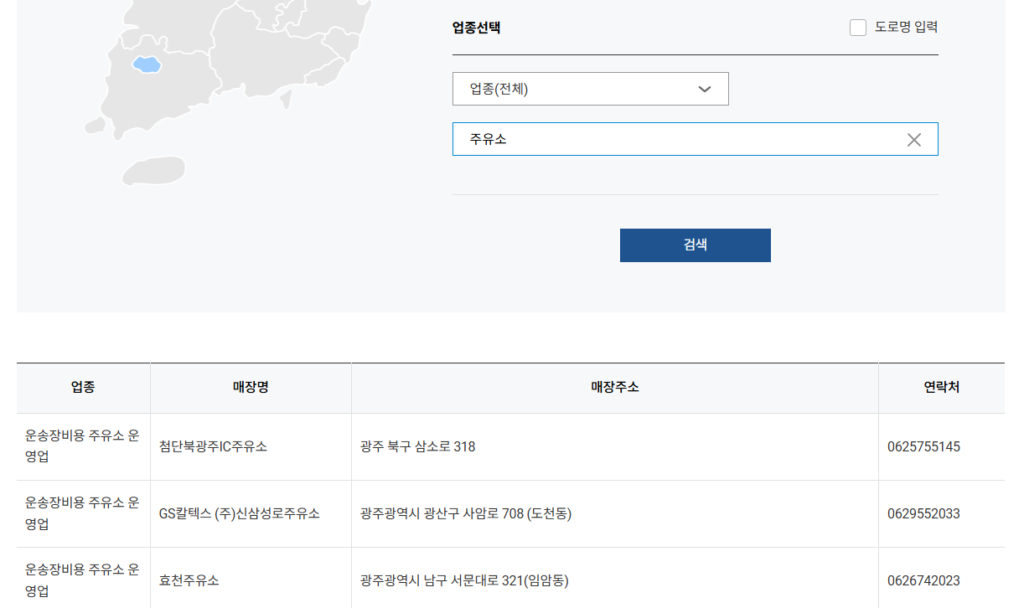Click the 업종 table header
The height and width of the screenshot is (608, 1024).
pos(82,387)
